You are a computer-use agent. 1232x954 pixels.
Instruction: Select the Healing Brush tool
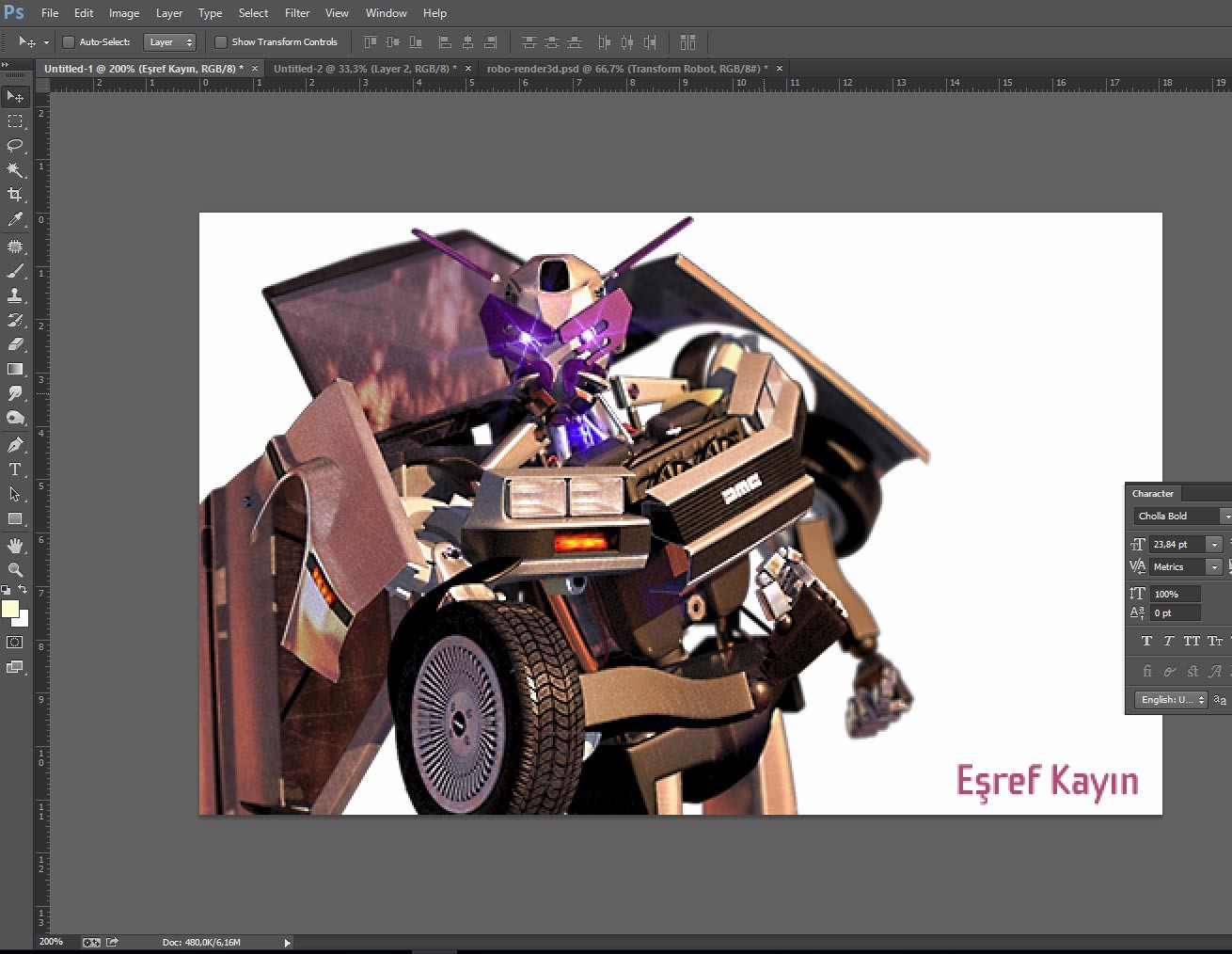[15, 246]
